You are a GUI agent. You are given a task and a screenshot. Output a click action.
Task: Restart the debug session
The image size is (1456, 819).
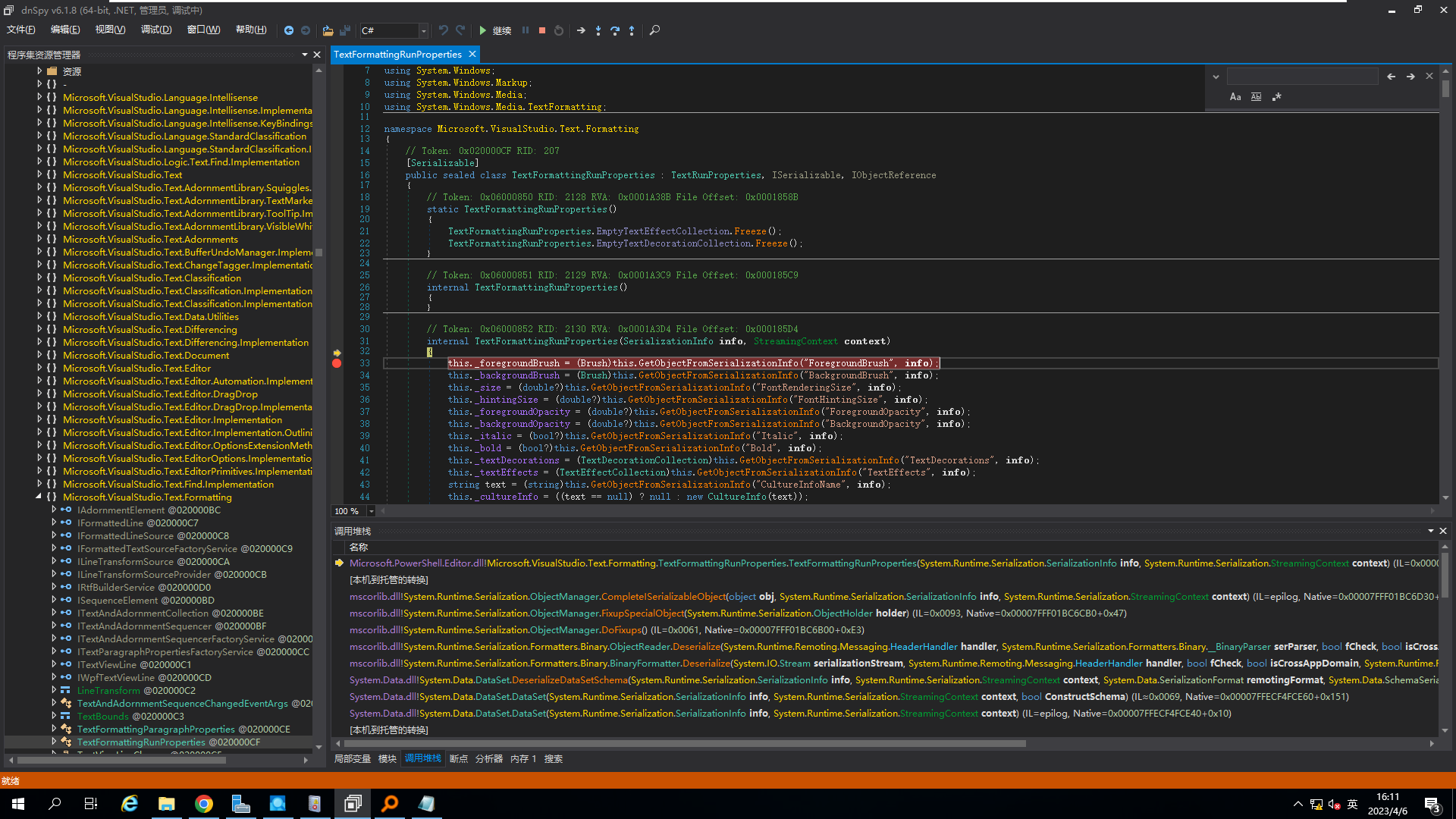(559, 30)
